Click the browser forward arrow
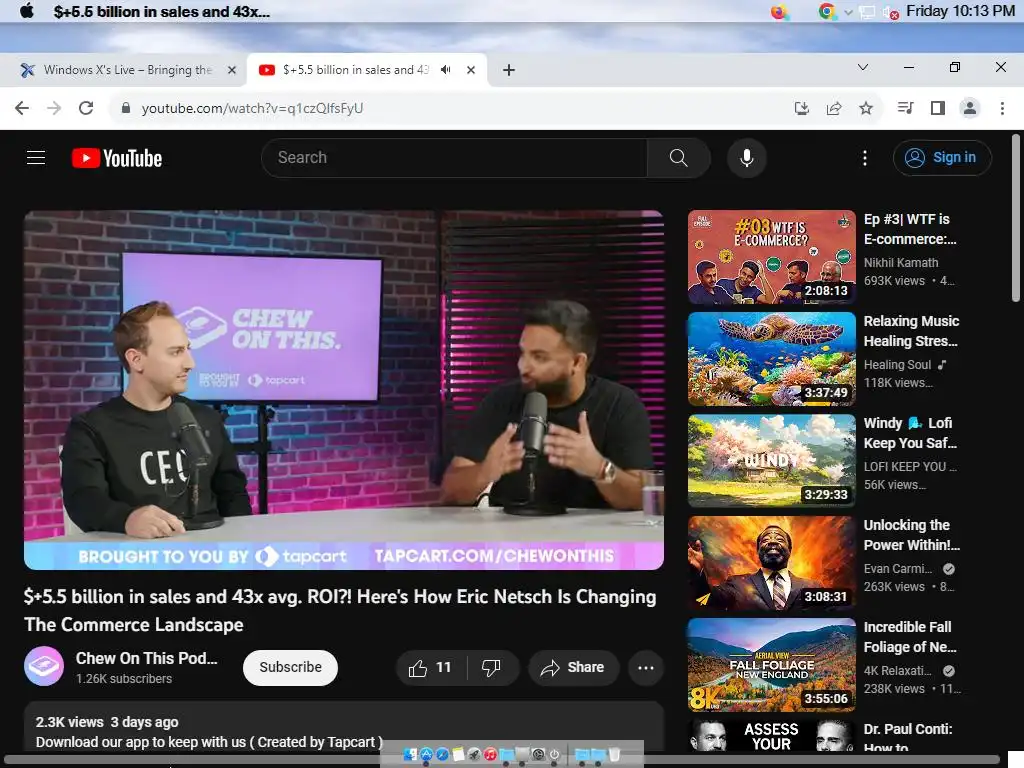This screenshot has height=768, width=1024. [x=54, y=108]
